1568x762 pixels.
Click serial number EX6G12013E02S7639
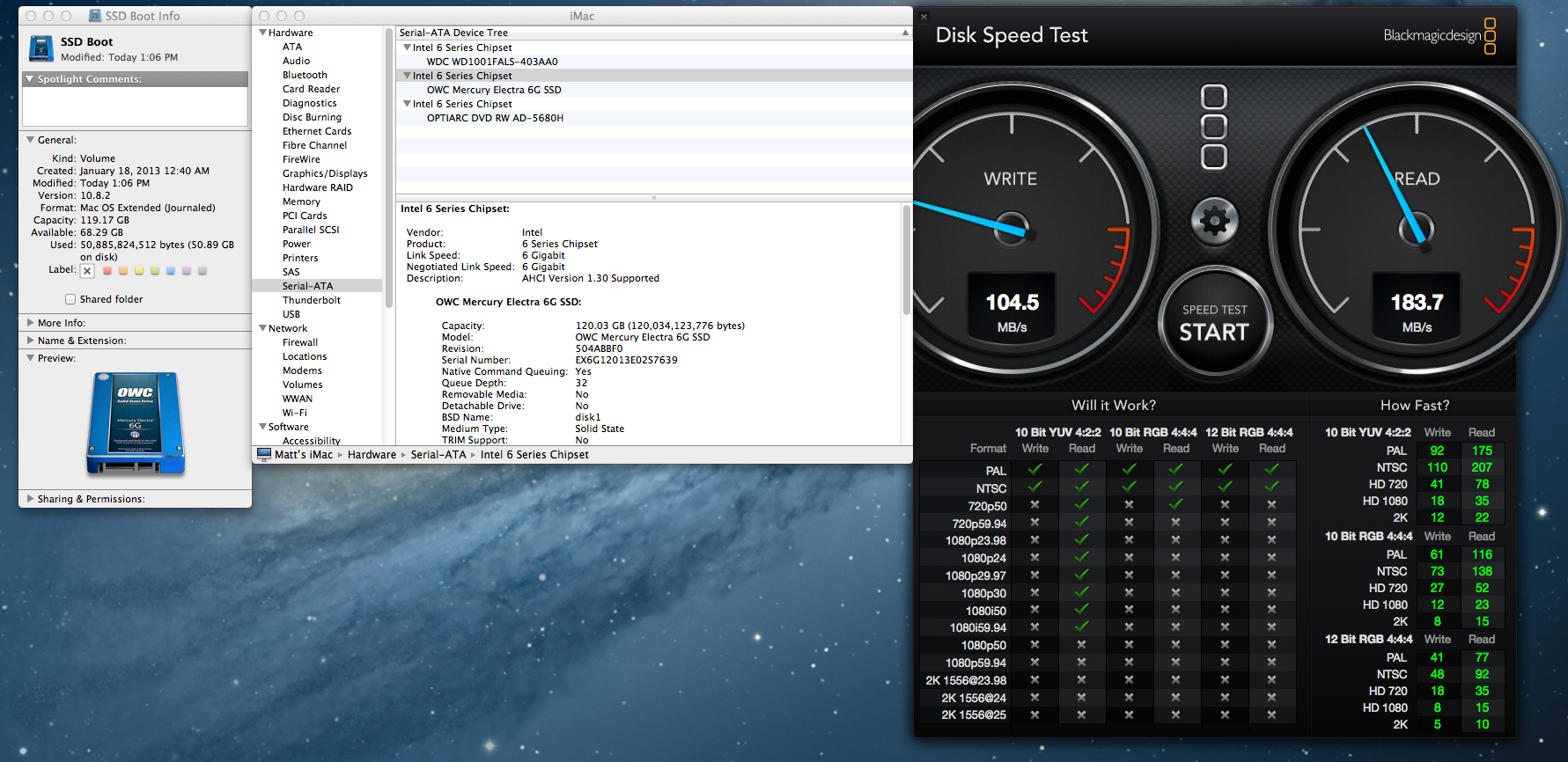626,360
